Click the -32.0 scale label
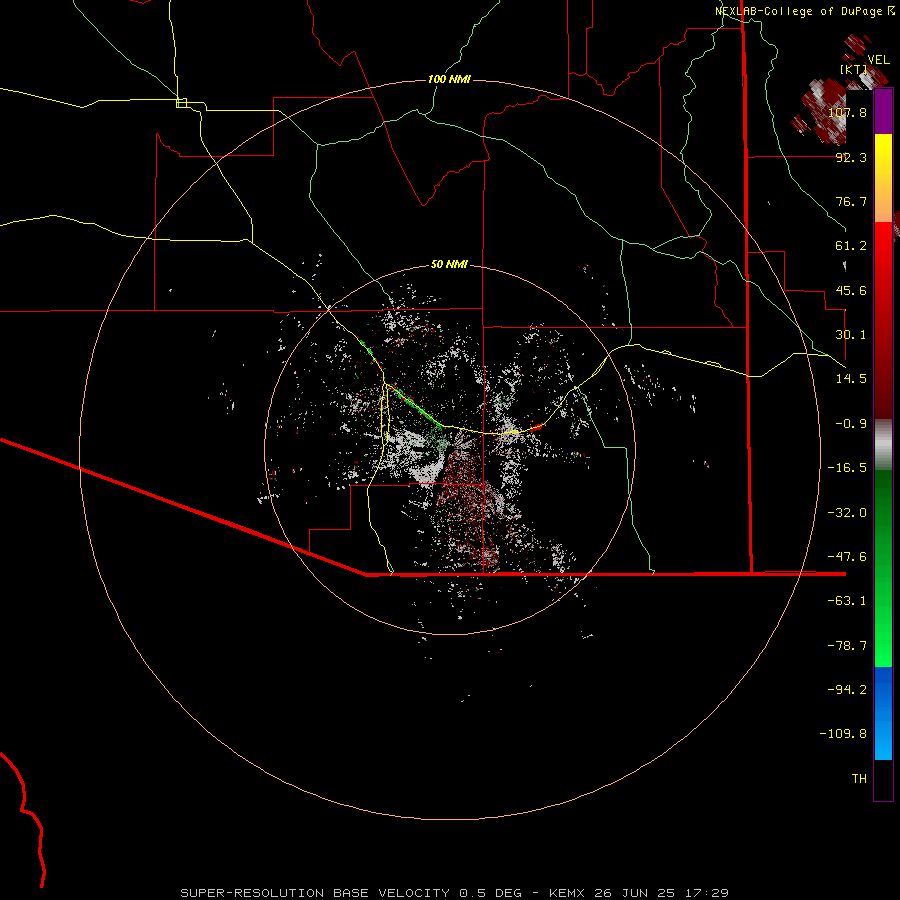Screen dimensions: 900x900 pos(847,513)
